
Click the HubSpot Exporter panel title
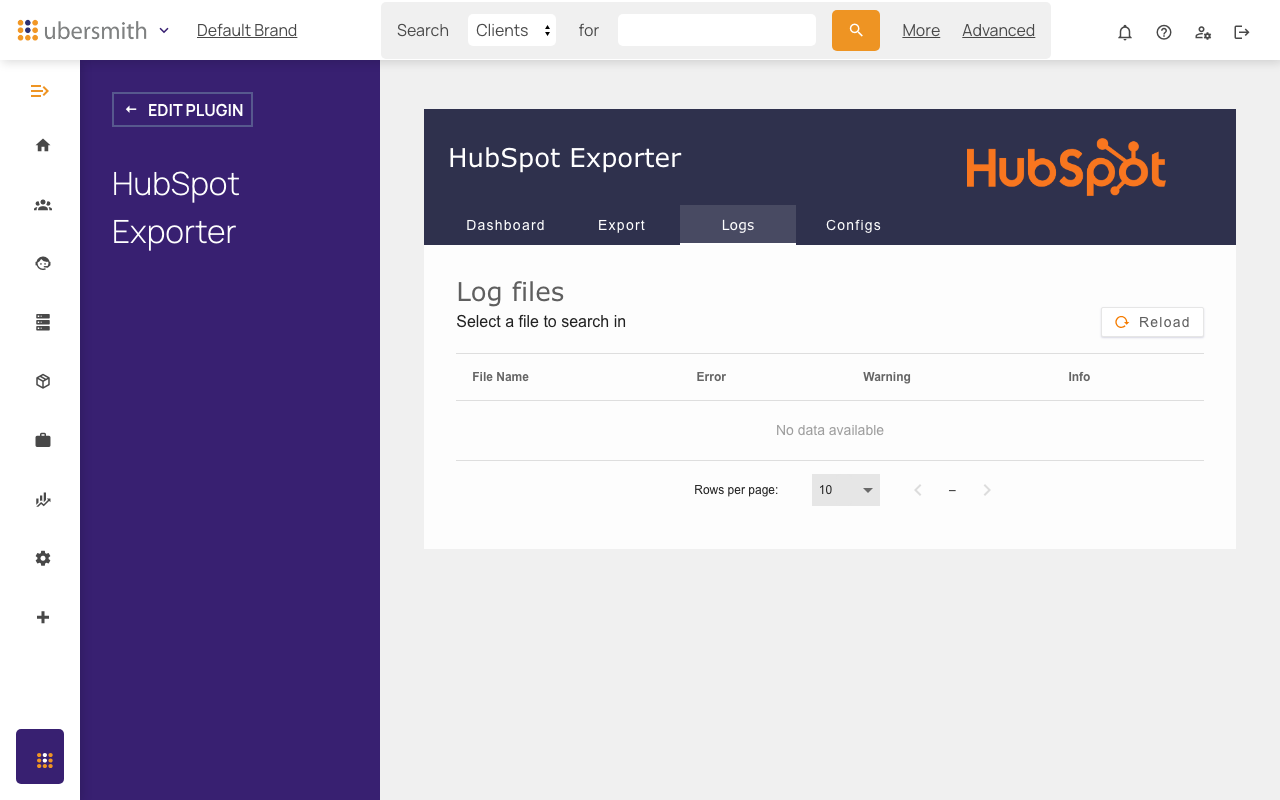565,158
